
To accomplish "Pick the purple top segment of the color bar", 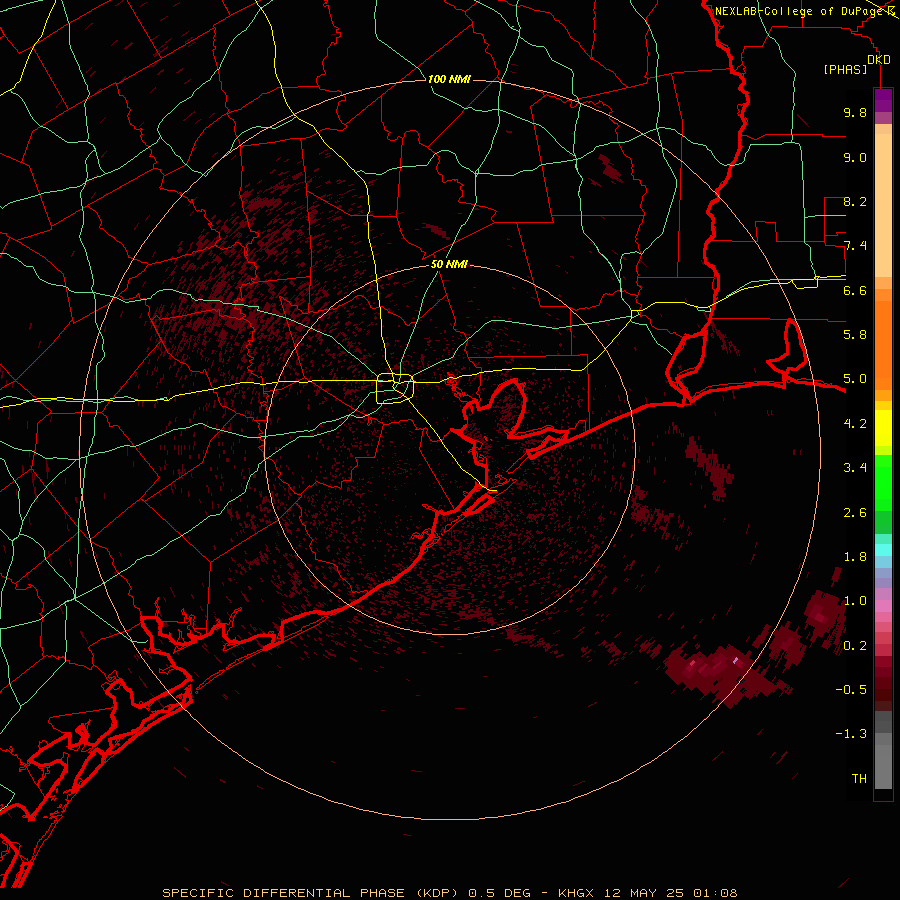I will pos(883,100).
